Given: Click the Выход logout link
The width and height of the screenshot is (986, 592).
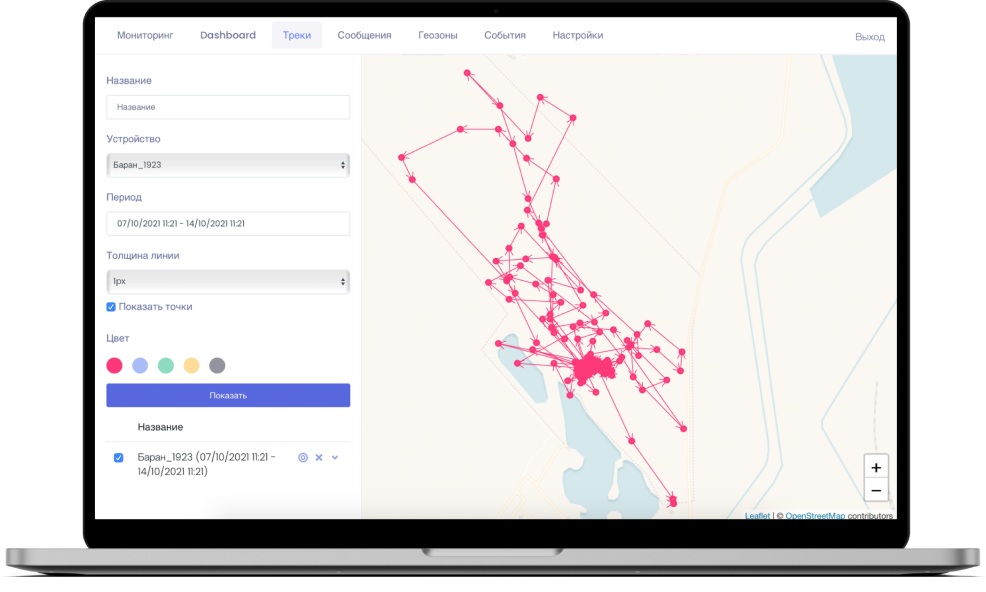Looking at the screenshot, I should coord(870,37).
